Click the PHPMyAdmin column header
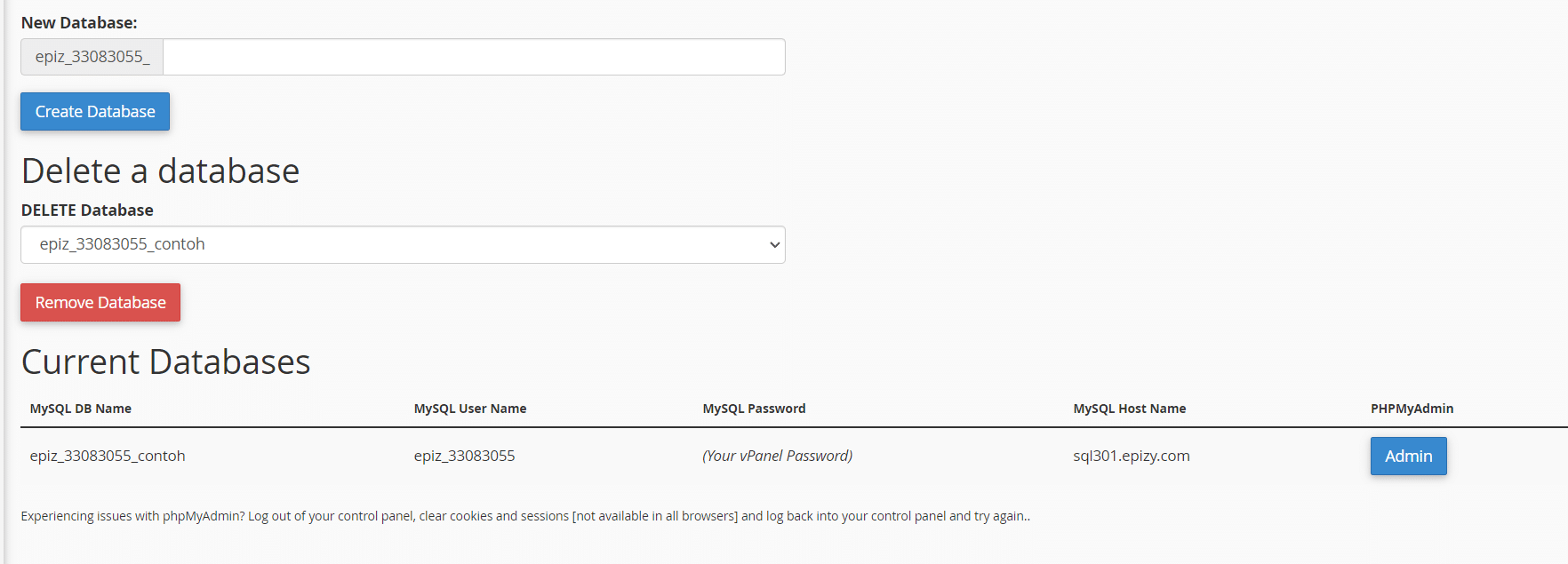Screen dimensions: 1568x564 pos(1412,409)
